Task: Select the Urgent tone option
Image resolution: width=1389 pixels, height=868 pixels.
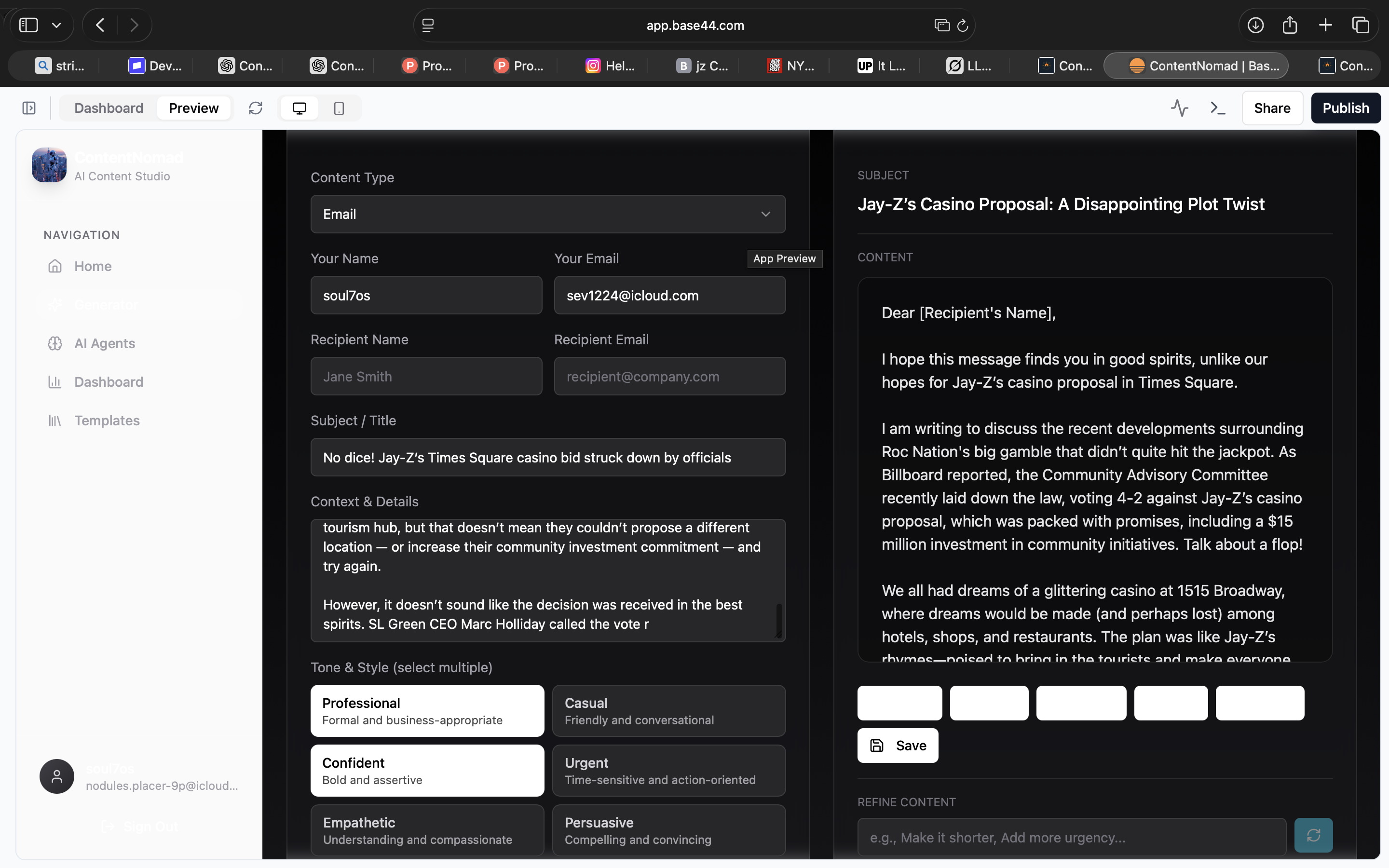Action: (x=668, y=771)
